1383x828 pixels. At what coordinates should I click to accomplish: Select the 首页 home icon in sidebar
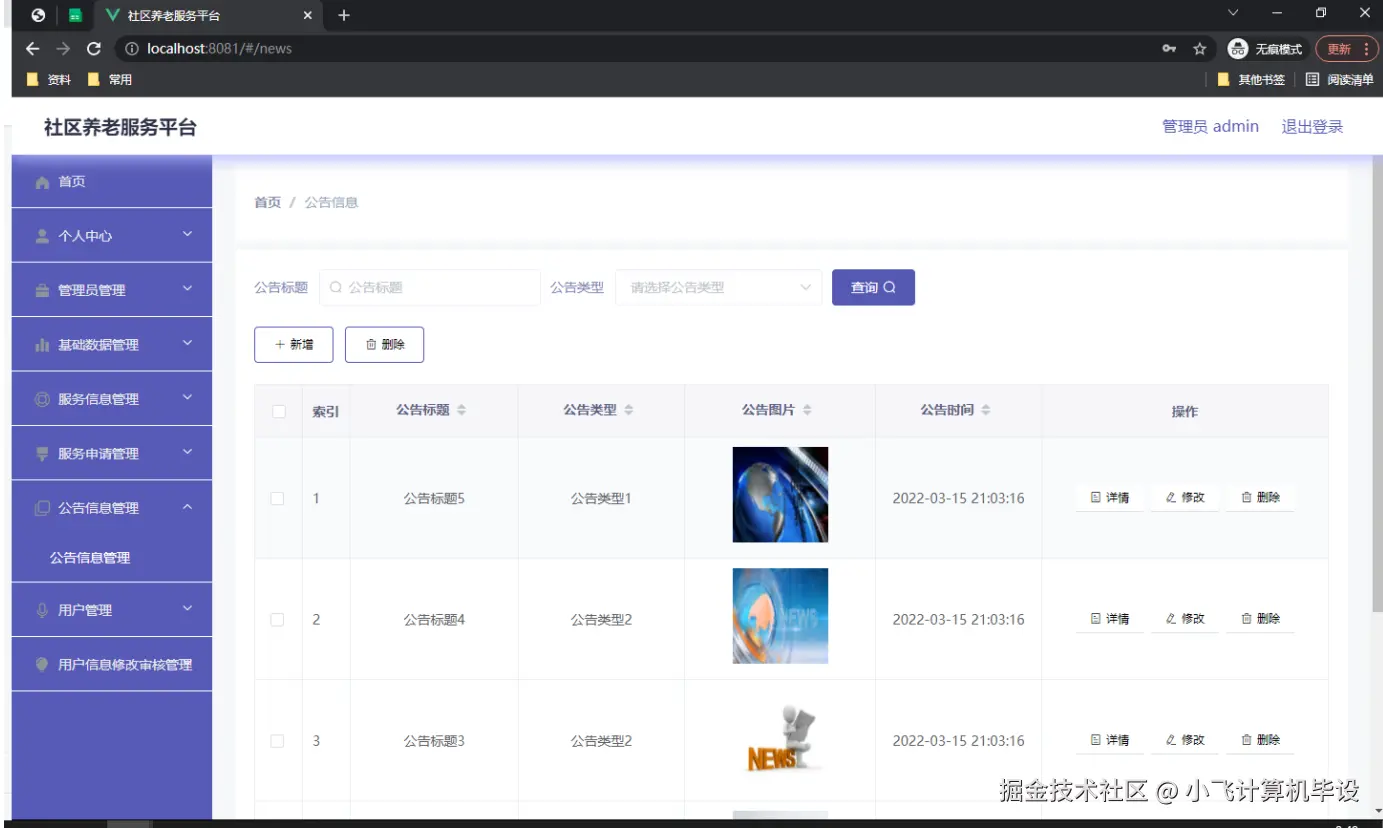[x=41, y=181]
